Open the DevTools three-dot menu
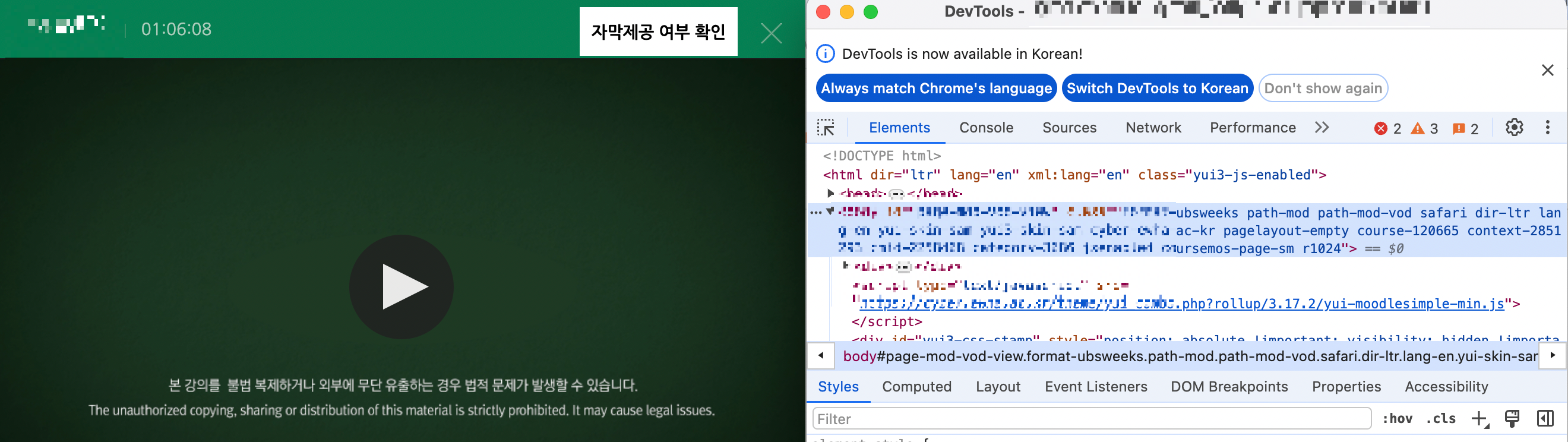Viewport: 1568px width, 442px height. click(1547, 127)
